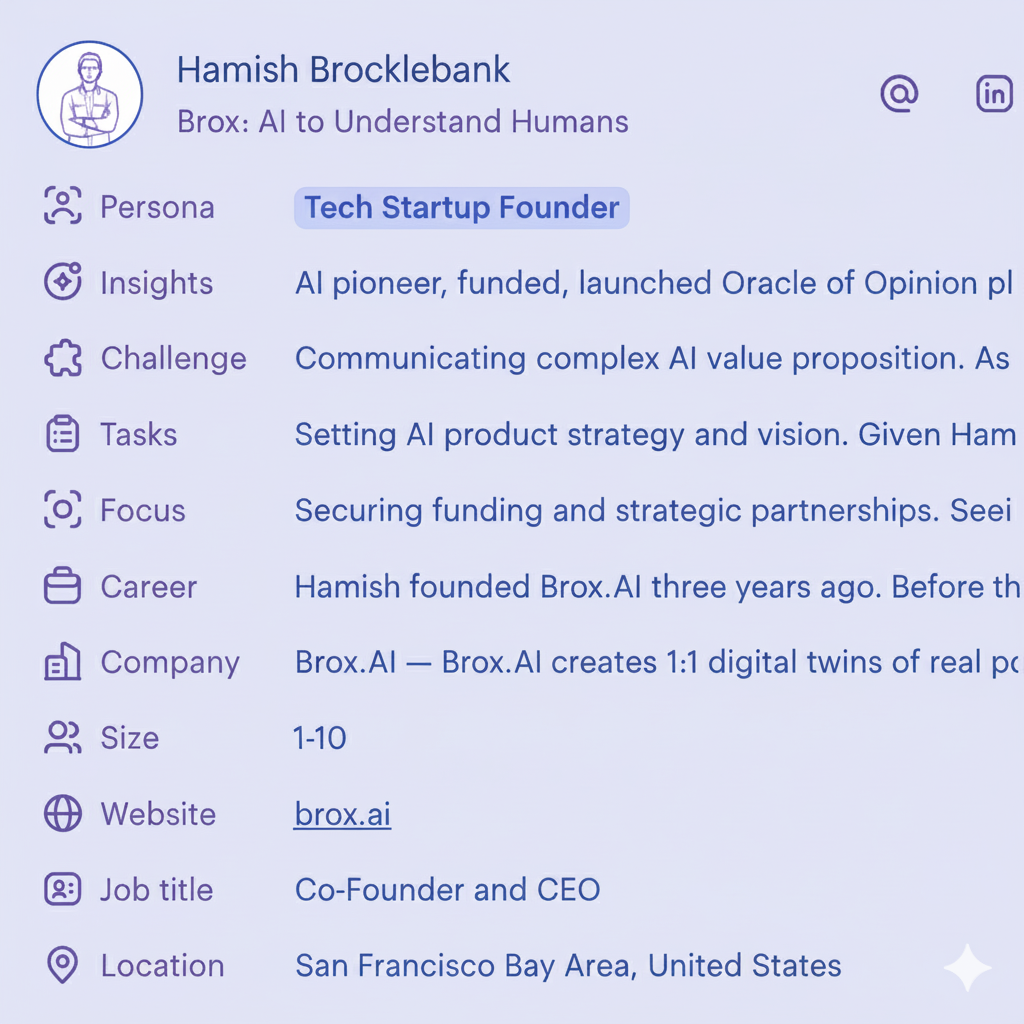Click the Challenge puzzle piece icon
This screenshot has height=1024, width=1024.
pyautogui.click(x=63, y=359)
